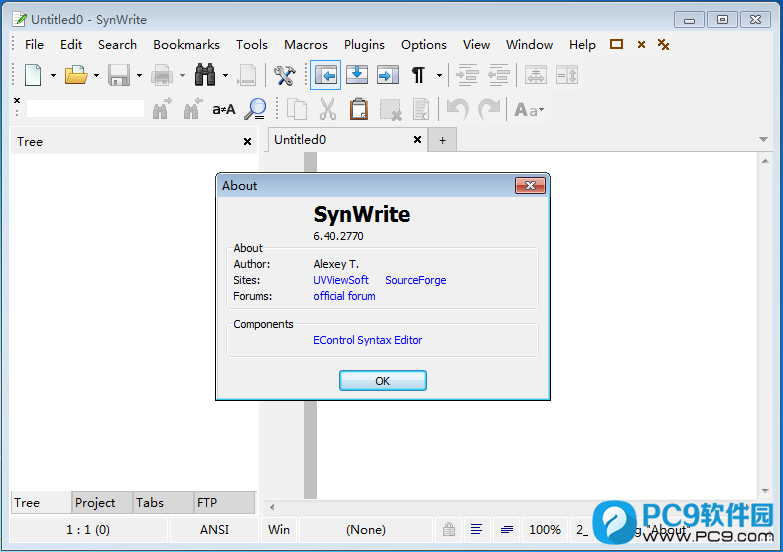This screenshot has width=783, height=552.
Task: Click the Save diskette icon
Action: coord(119,75)
